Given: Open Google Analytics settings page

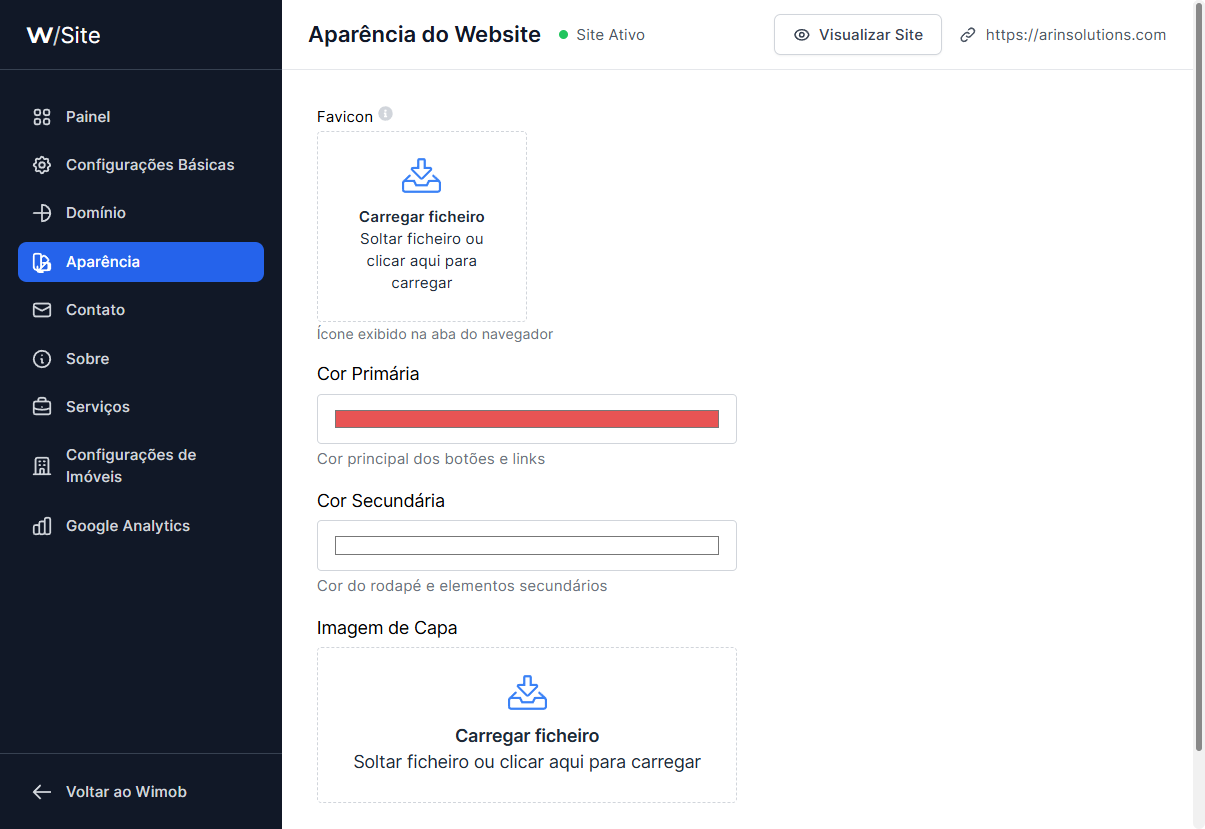Looking at the screenshot, I should (141, 526).
